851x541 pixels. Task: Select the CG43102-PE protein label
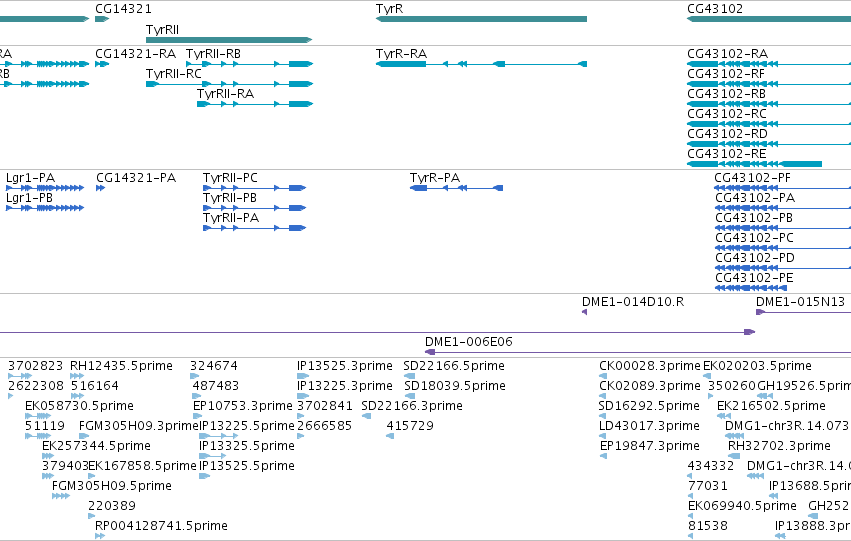click(x=754, y=278)
